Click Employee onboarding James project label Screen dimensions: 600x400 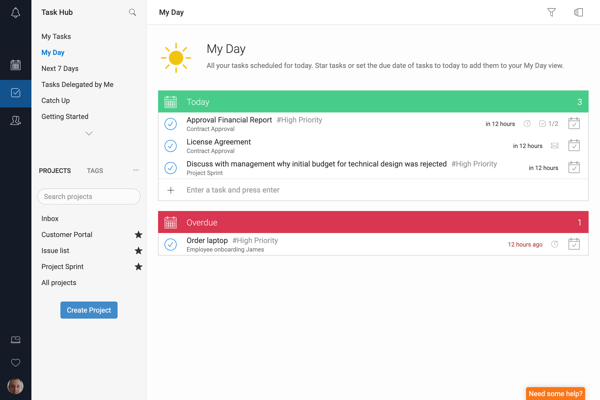(x=225, y=250)
